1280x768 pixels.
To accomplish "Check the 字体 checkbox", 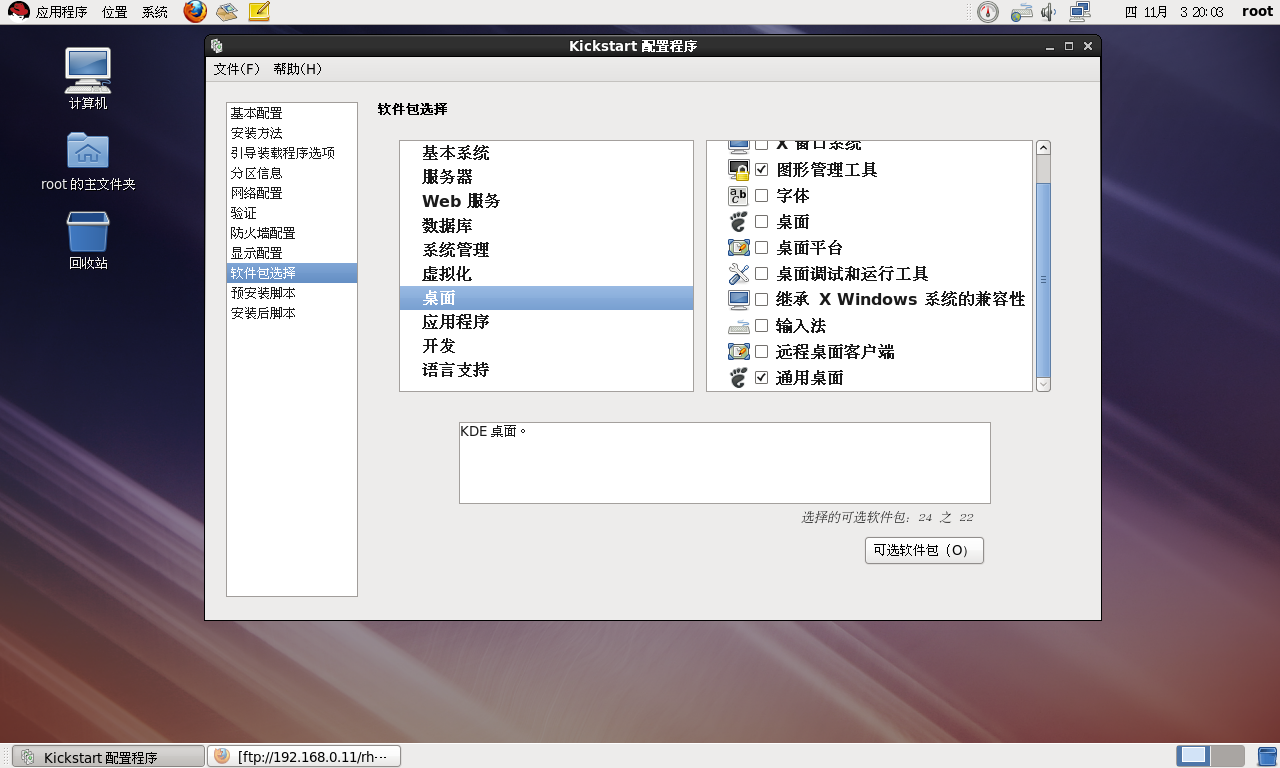I will tap(762, 196).
